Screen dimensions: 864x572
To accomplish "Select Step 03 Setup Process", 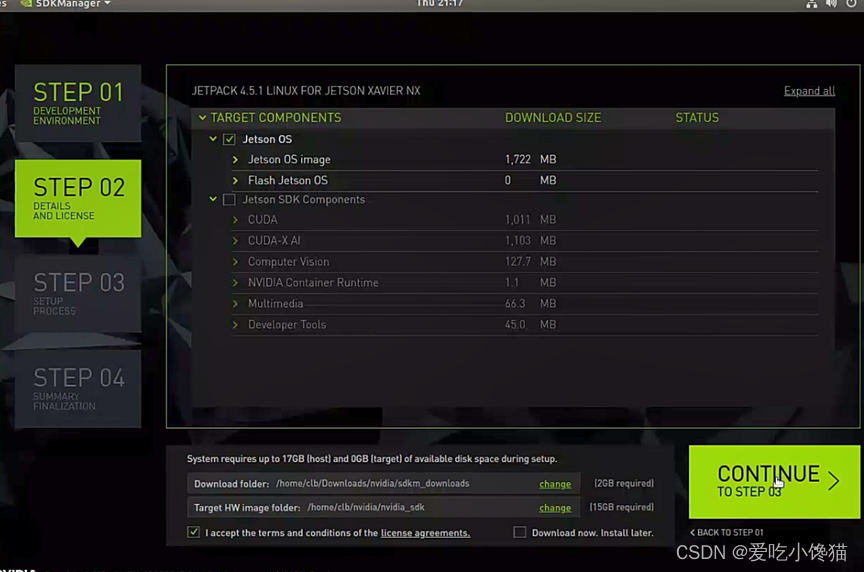I will point(78,293).
